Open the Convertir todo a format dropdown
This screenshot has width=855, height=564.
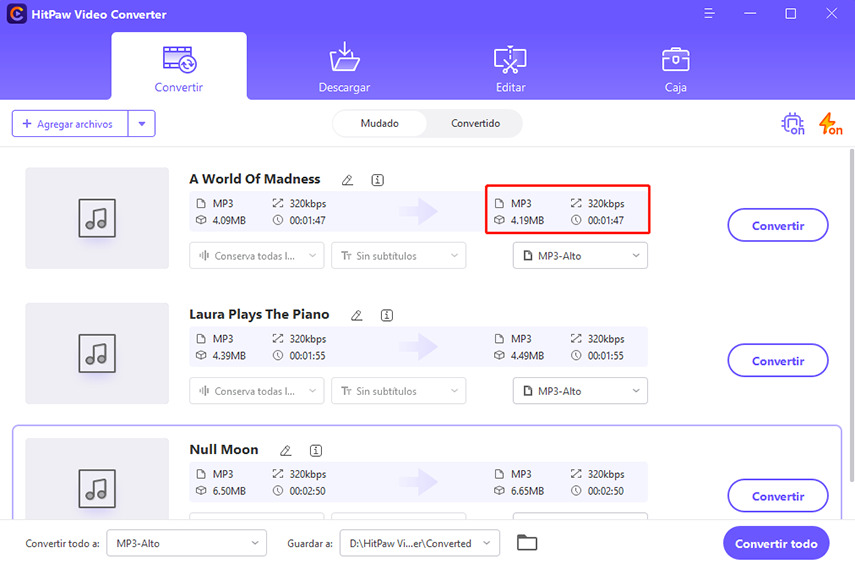[186, 543]
